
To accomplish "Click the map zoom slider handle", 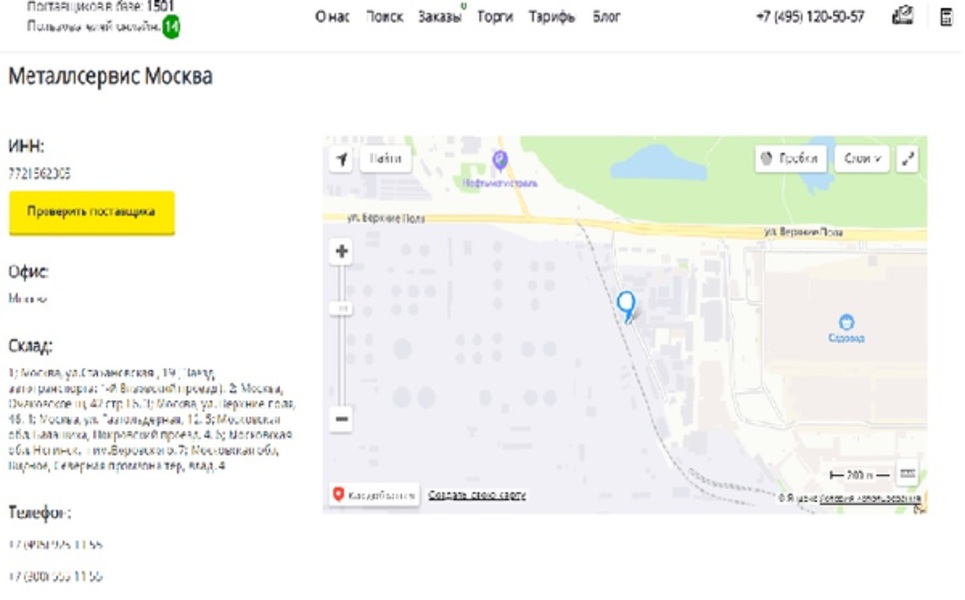I will pyautogui.click(x=342, y=310).
